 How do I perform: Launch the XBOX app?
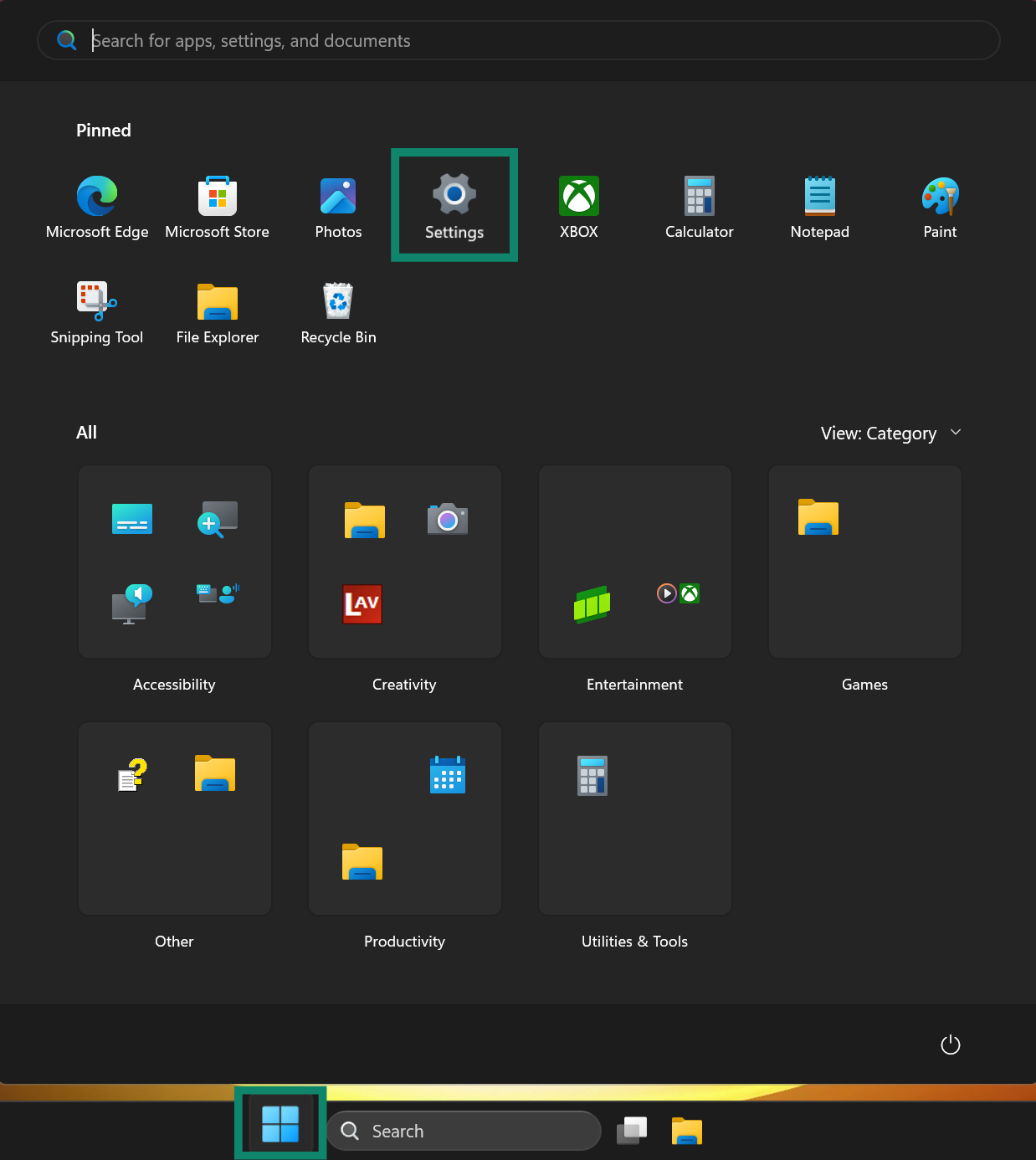click(579, 208)
